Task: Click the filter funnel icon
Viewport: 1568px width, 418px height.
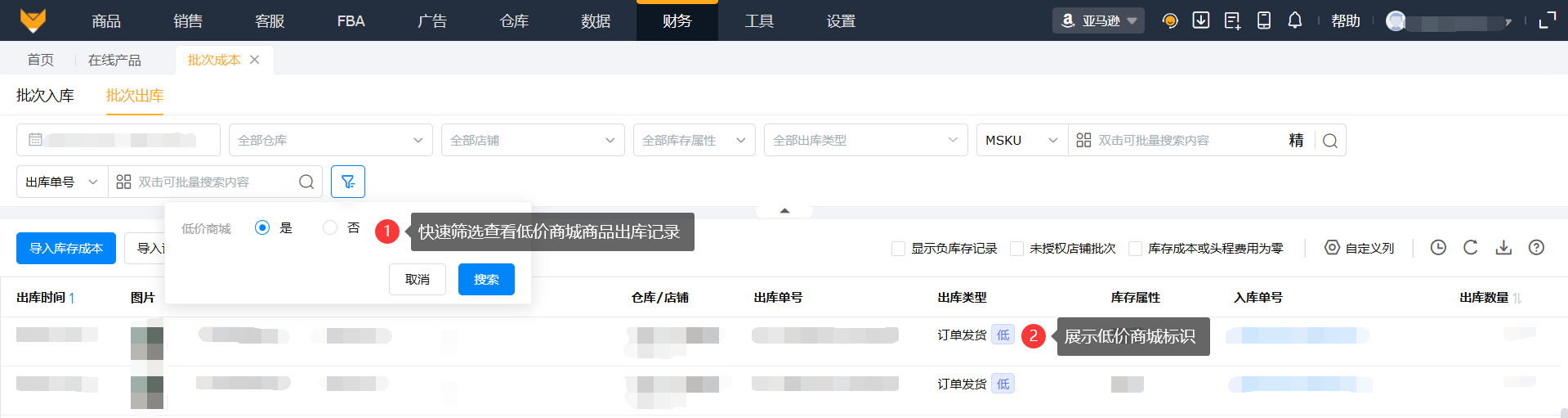Action: point(348,182)
